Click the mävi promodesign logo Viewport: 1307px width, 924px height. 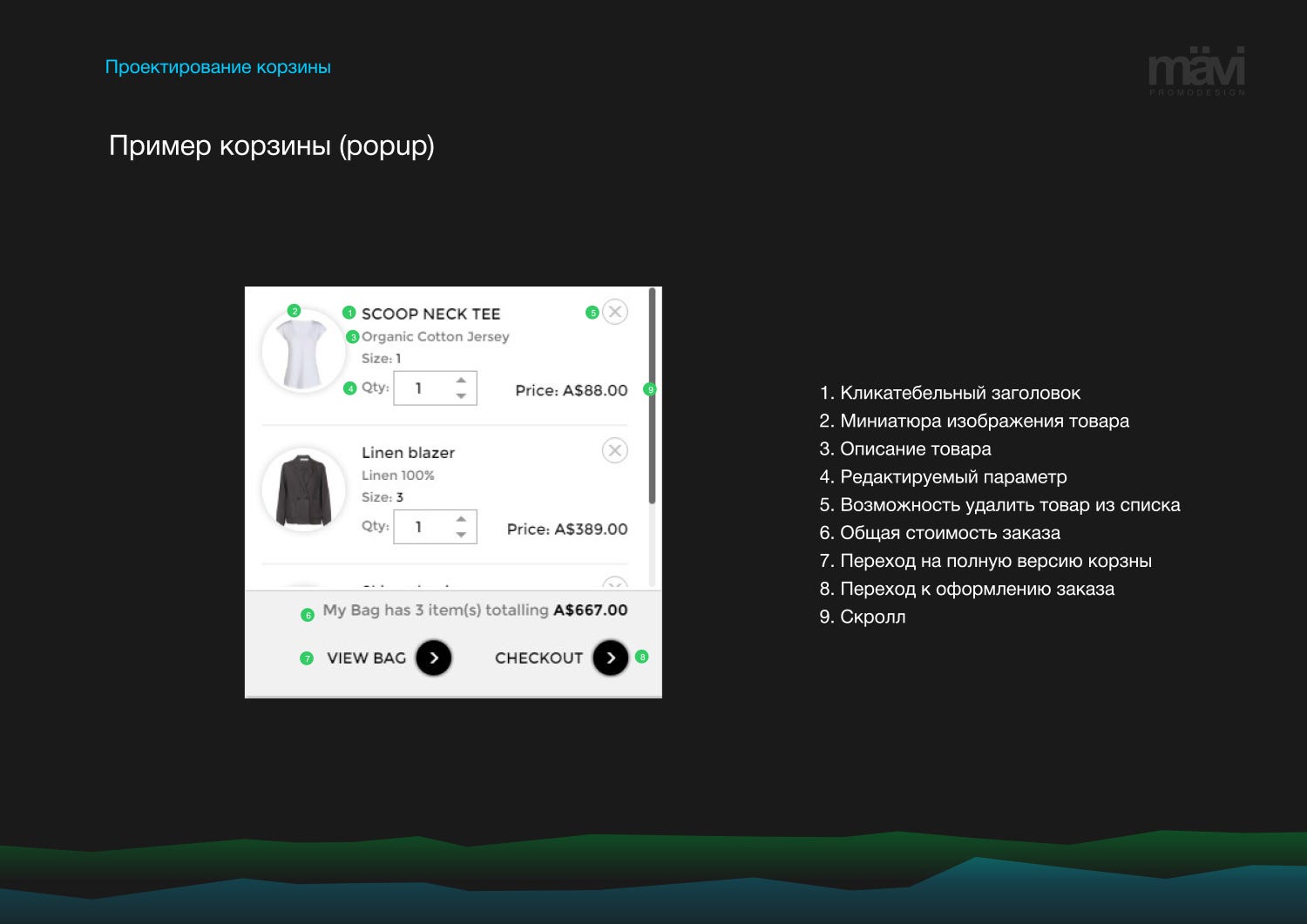pyautogui.click(x=1196, y=71)
